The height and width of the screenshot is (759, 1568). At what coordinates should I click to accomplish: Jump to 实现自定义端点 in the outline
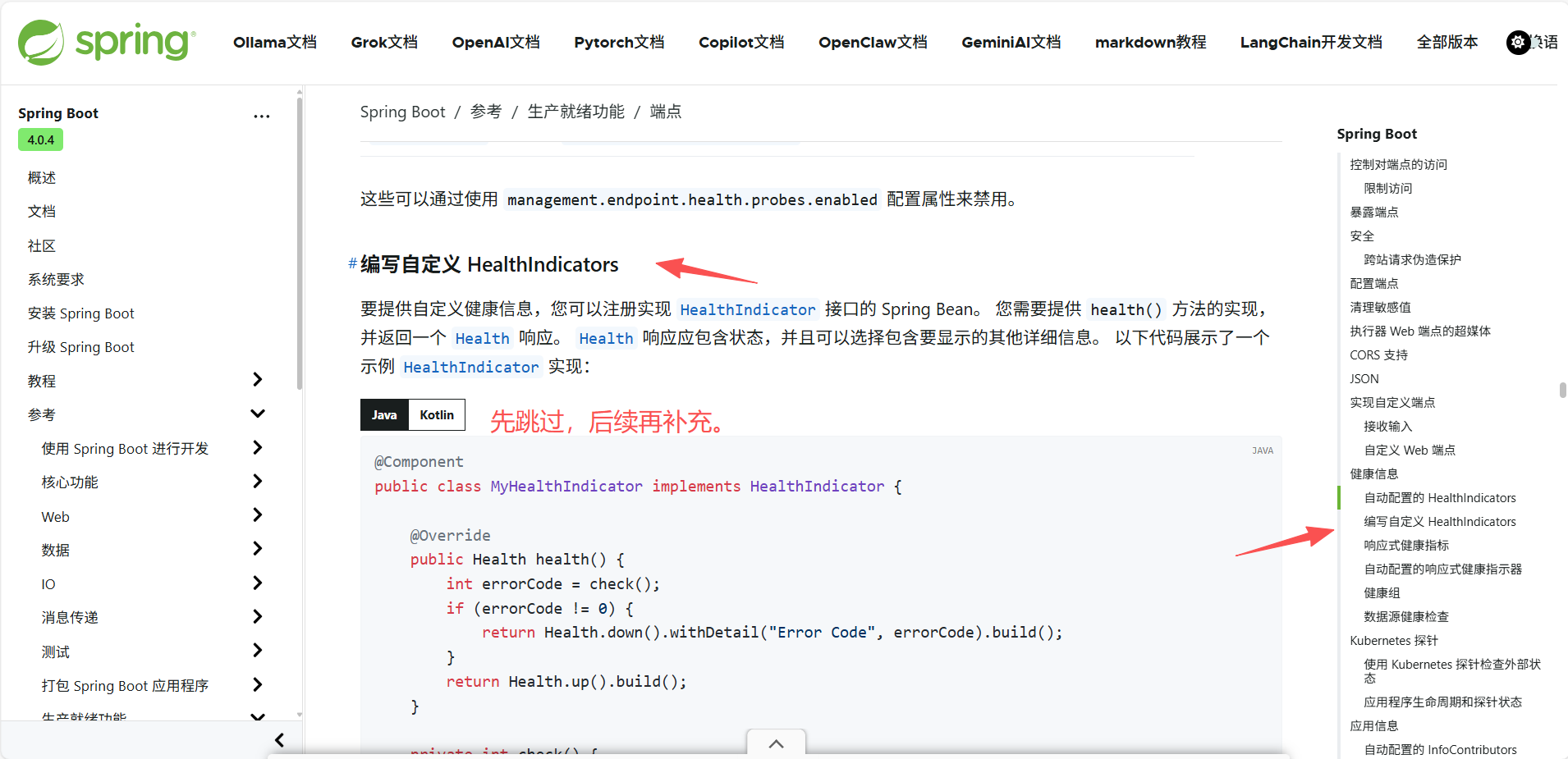(x=1392, y=403)
